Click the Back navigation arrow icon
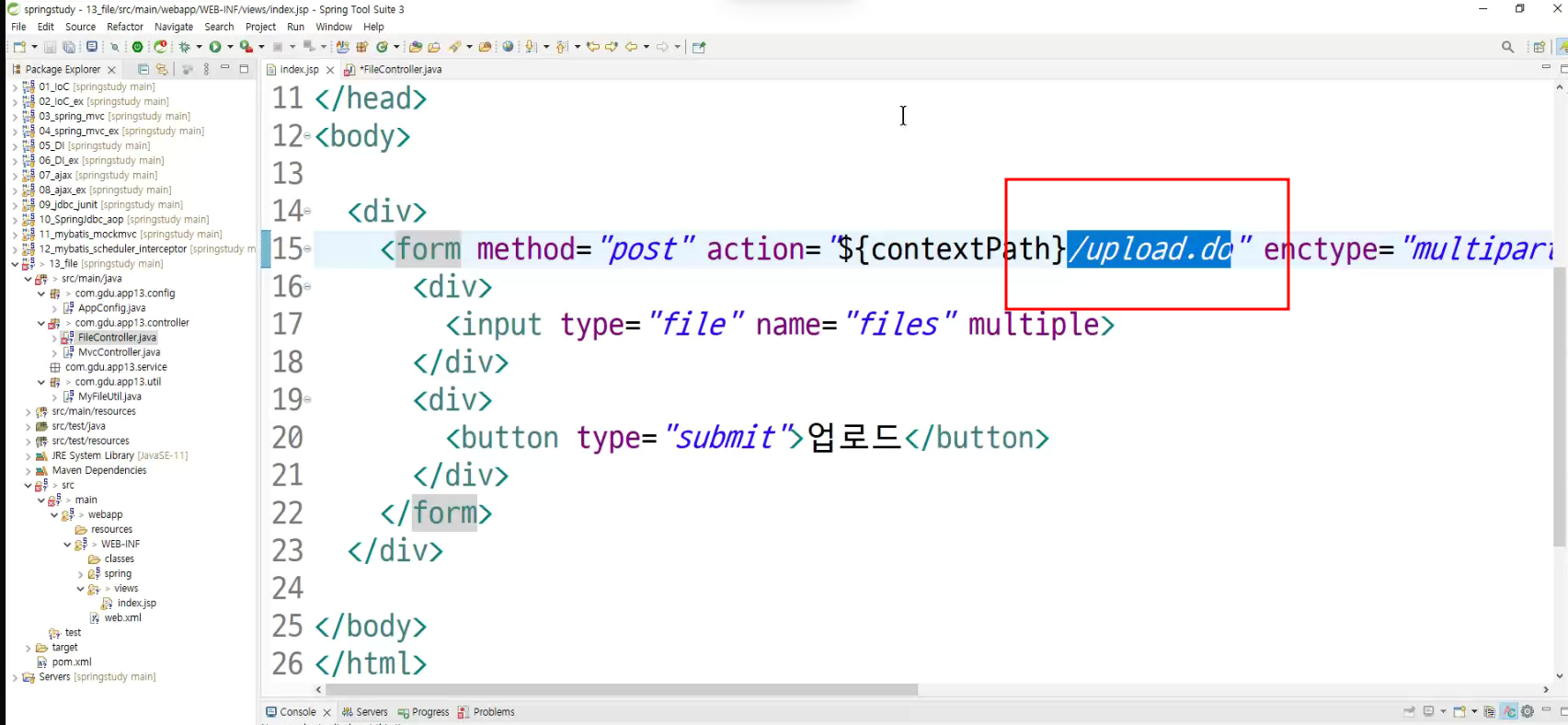Viewport: 1568px width, 725px height. click(632, 47)
